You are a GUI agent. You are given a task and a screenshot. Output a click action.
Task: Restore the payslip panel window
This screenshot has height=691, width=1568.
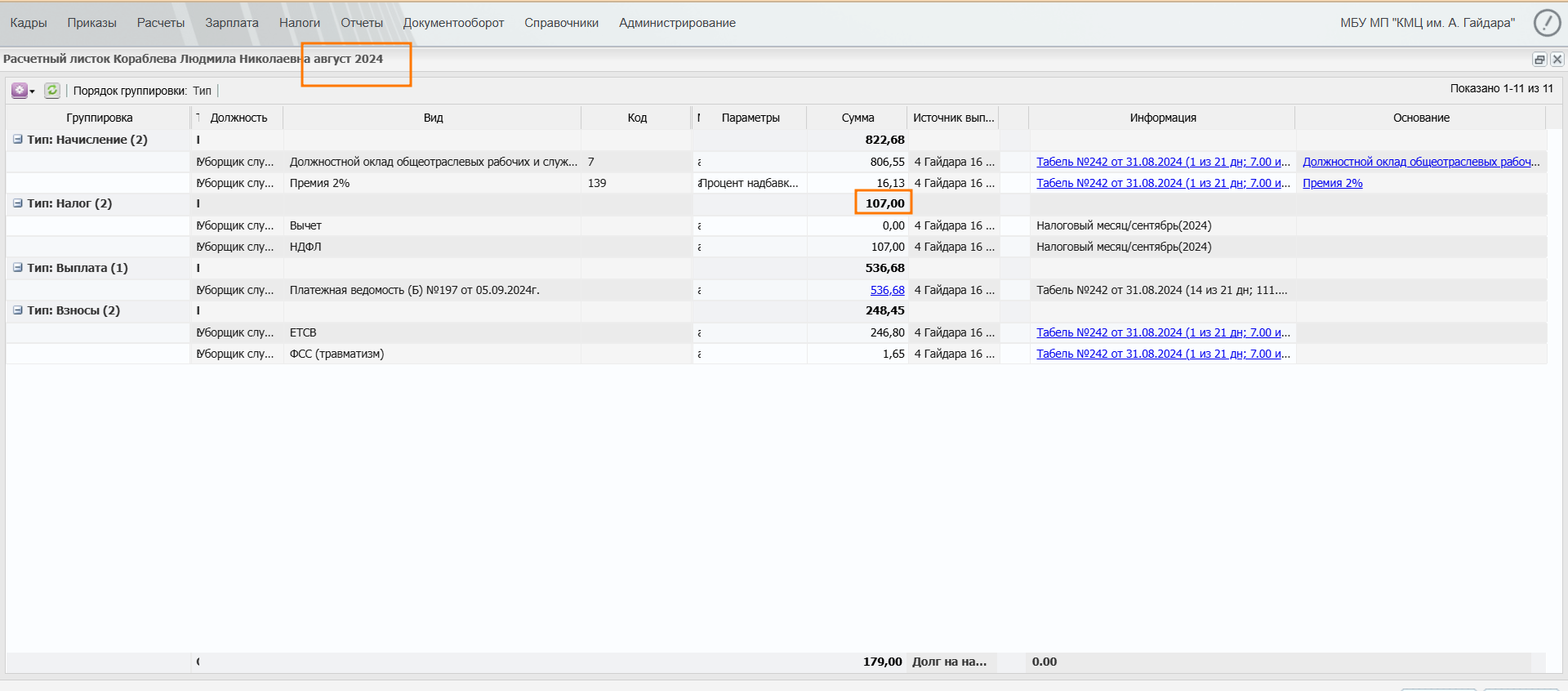pyautogui.click(x=1539, y=59)
